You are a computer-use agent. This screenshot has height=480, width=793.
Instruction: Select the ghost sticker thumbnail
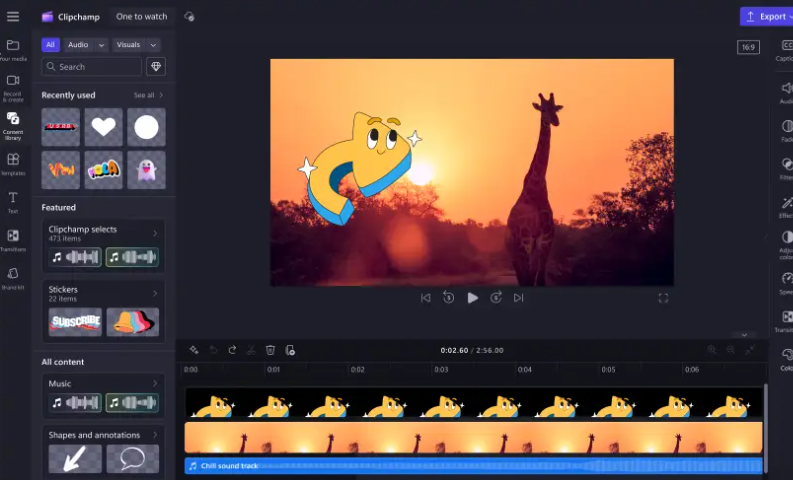pyautogui.click(x=146, y=170)
